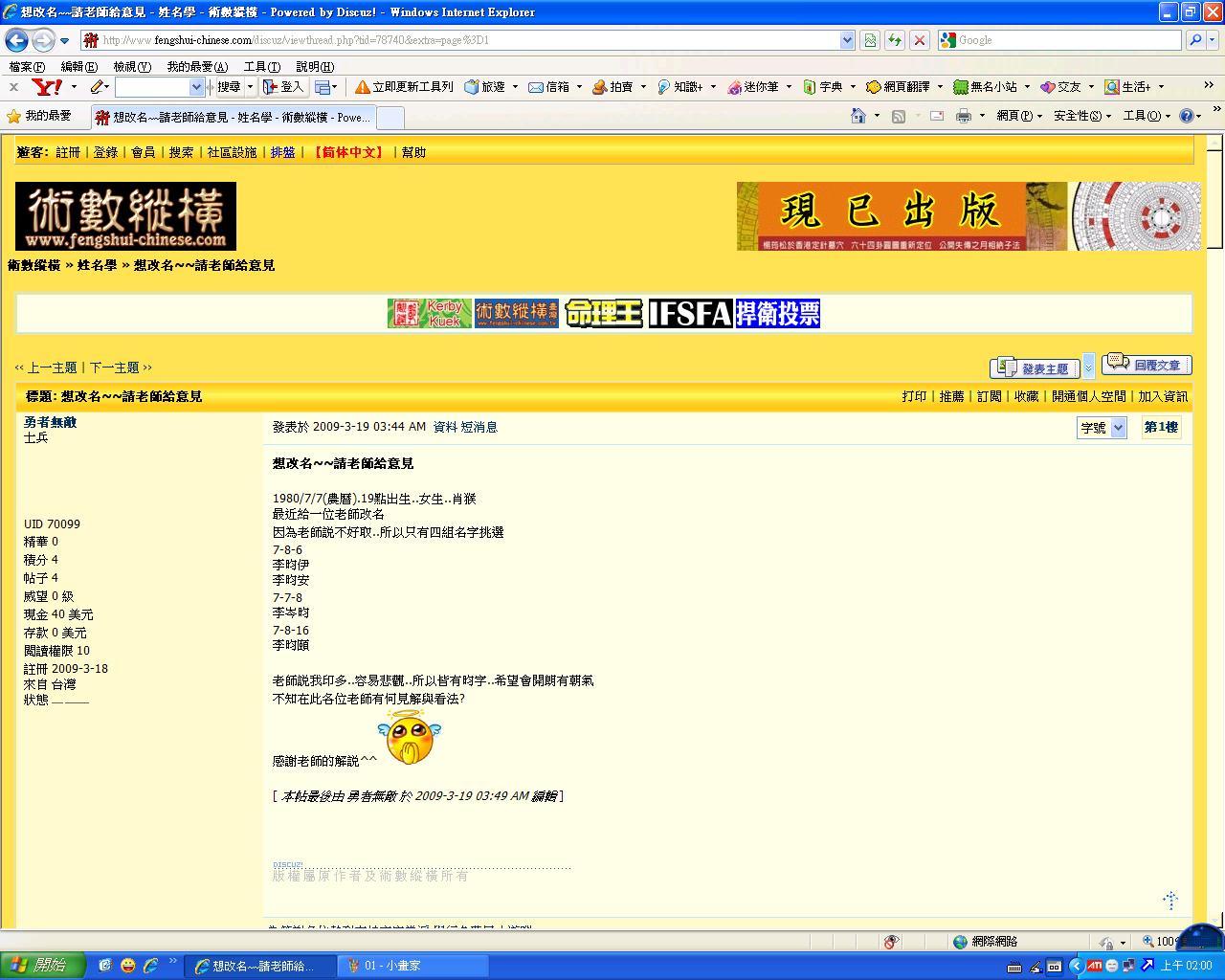This screenshot has height=980, width=1225.
Task: Click the Stop loading red X icon
Action: (919, 40)
